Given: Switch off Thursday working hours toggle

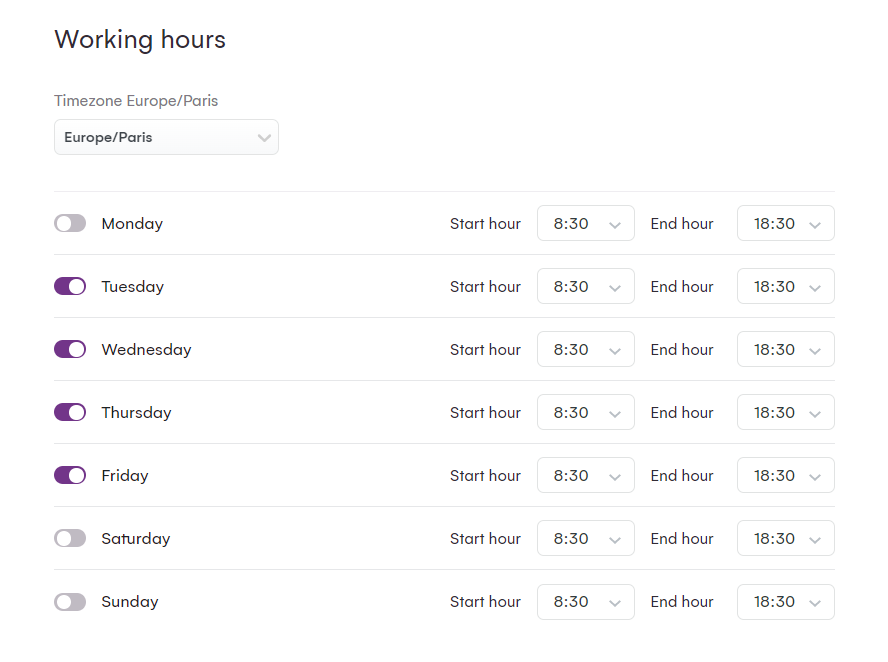Looking at the screenshot, I should (x=70, y=412).
